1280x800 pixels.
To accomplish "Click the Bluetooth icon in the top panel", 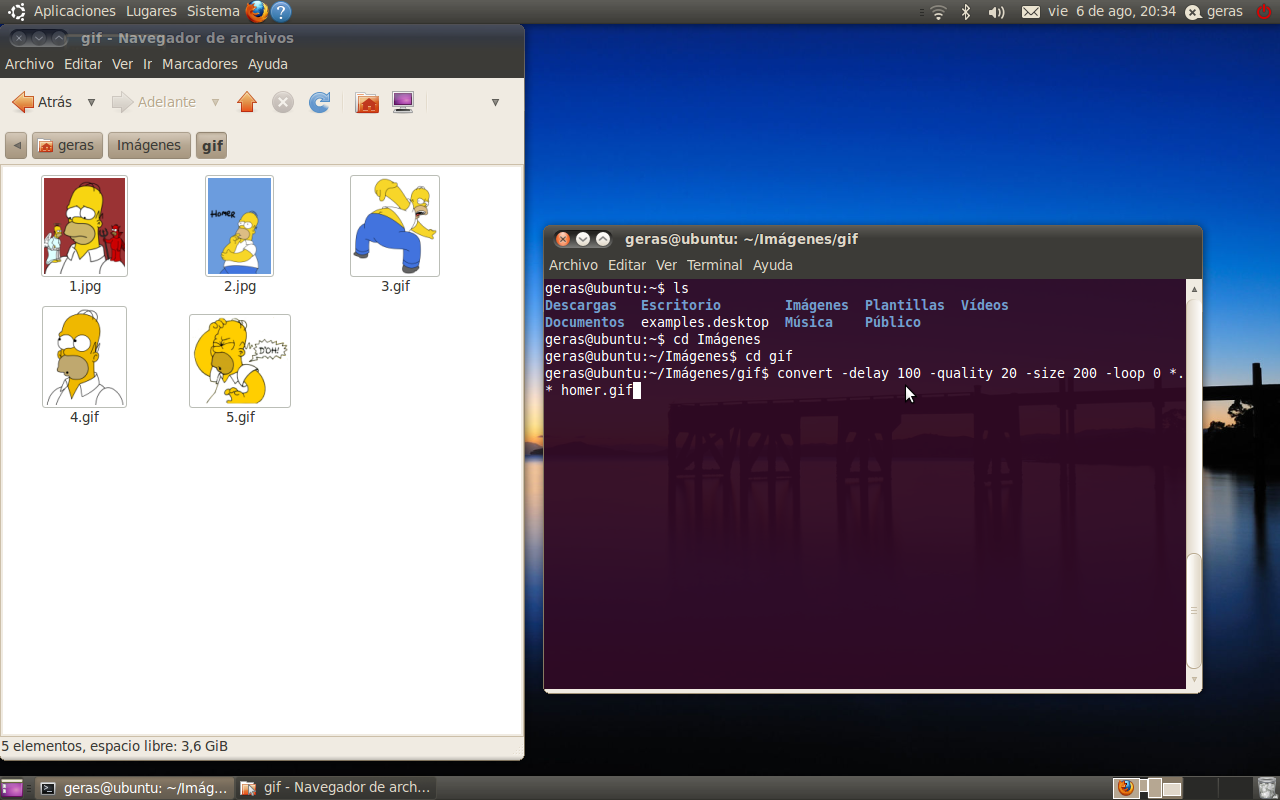I will 964,11.
